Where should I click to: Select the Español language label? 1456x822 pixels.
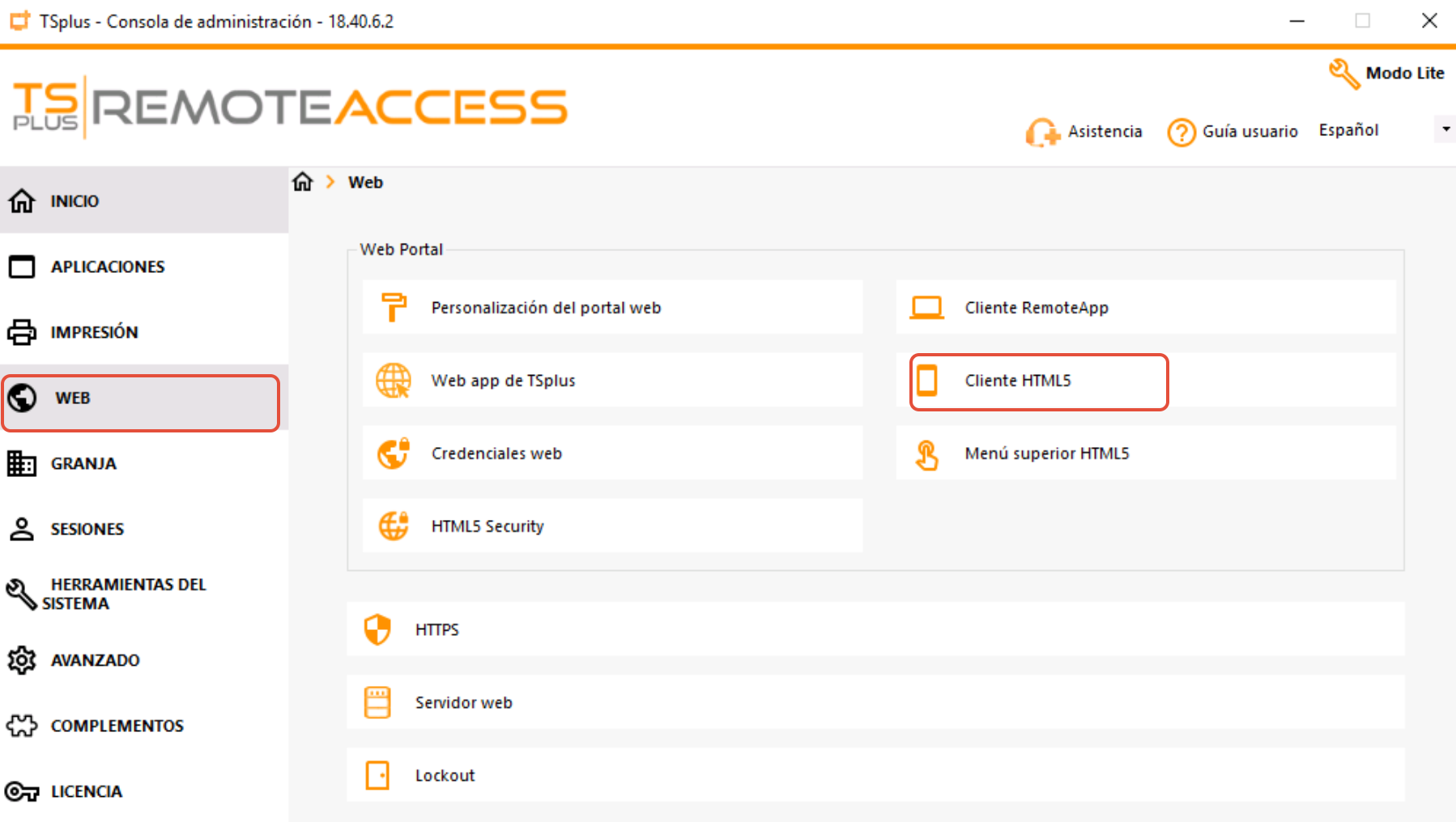1348,130
